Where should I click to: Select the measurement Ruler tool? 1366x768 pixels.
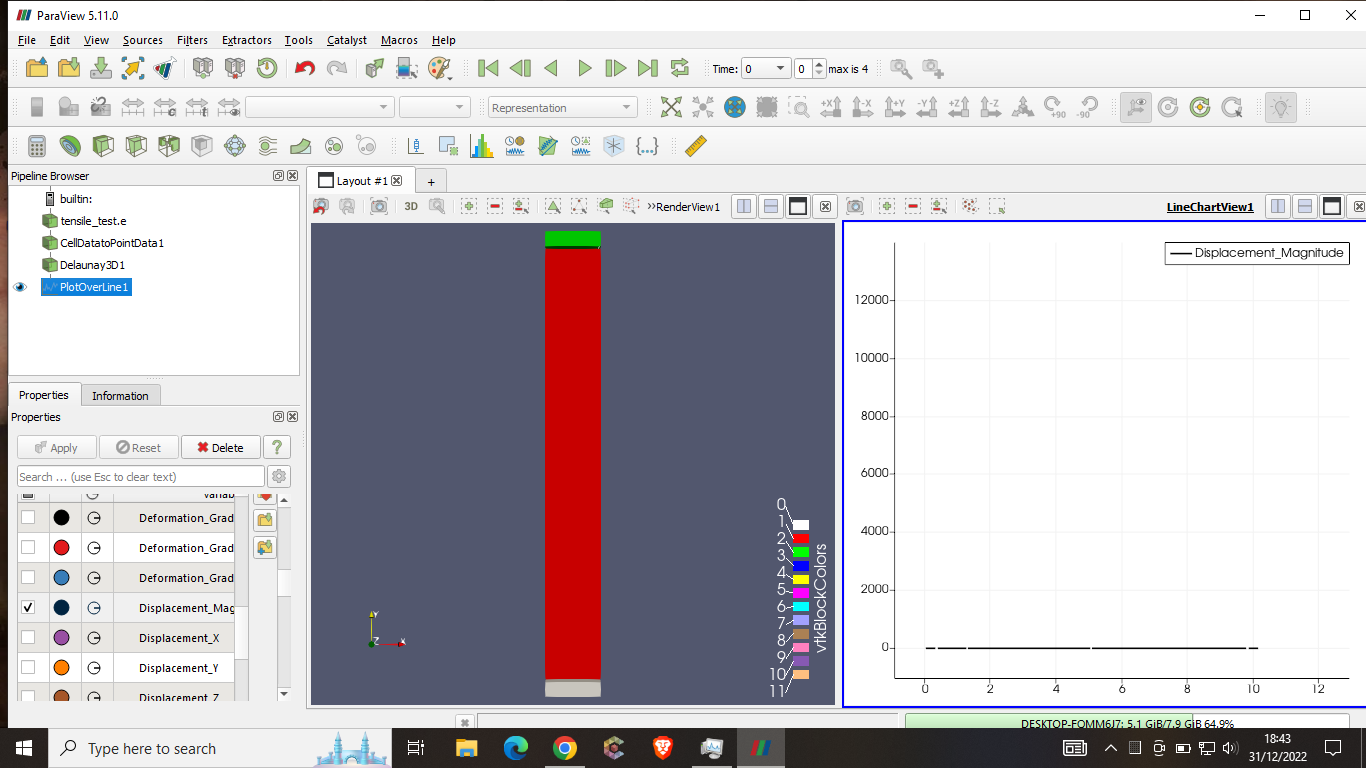[694, 145]
